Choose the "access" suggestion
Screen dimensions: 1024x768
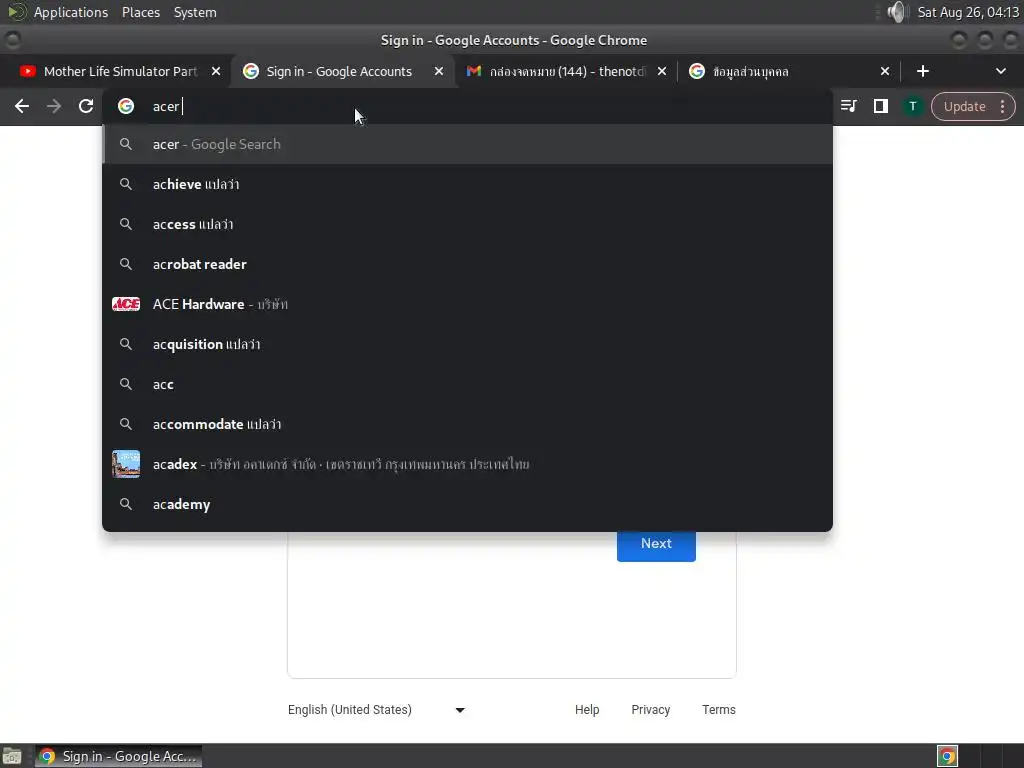pos(468,224)
